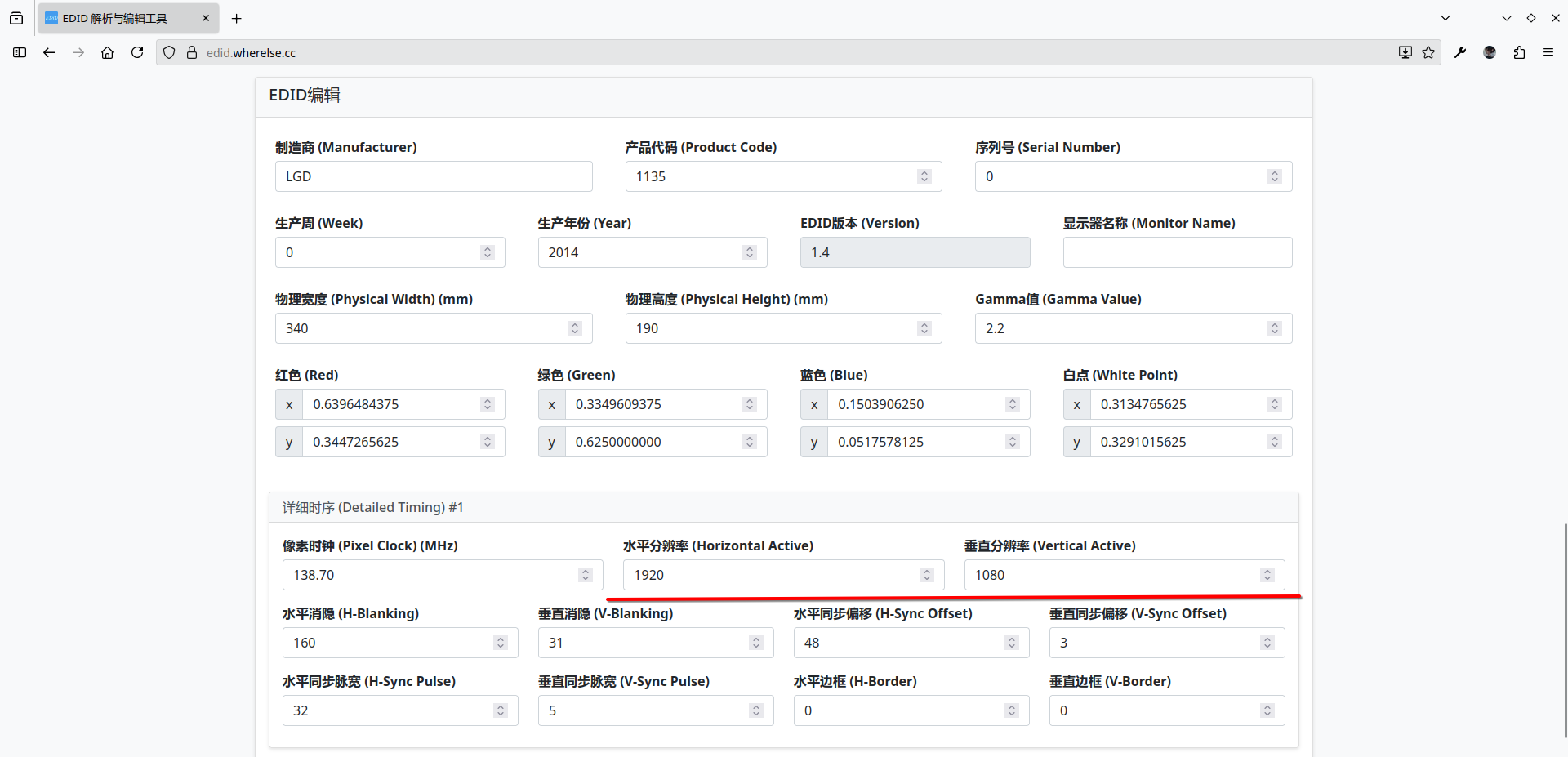
Task: Go to the browser home page icon
Action: (x=107, y=52)
